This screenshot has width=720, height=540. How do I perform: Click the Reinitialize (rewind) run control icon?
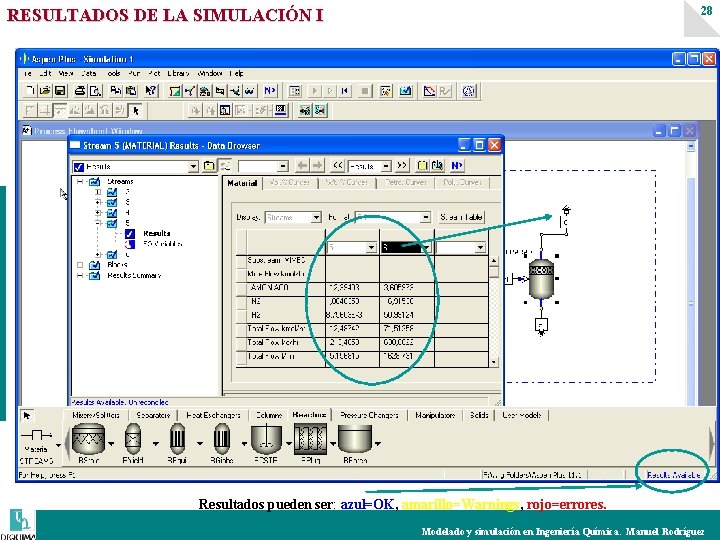click(x=344, y=91)
